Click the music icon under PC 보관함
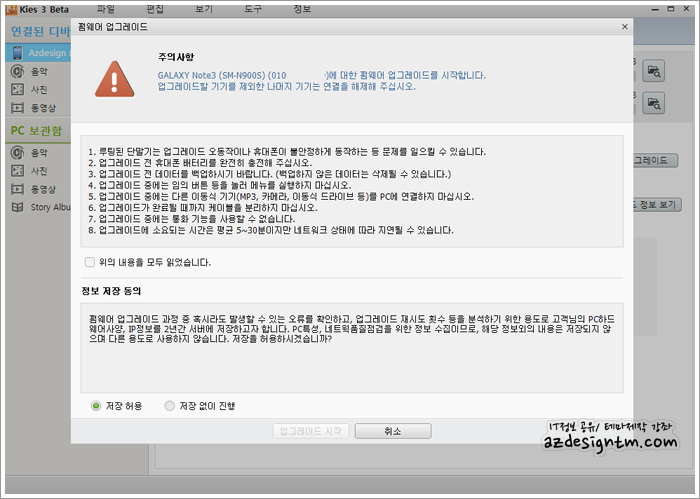The width and height of the screenshot is (700, 499). 17,153
